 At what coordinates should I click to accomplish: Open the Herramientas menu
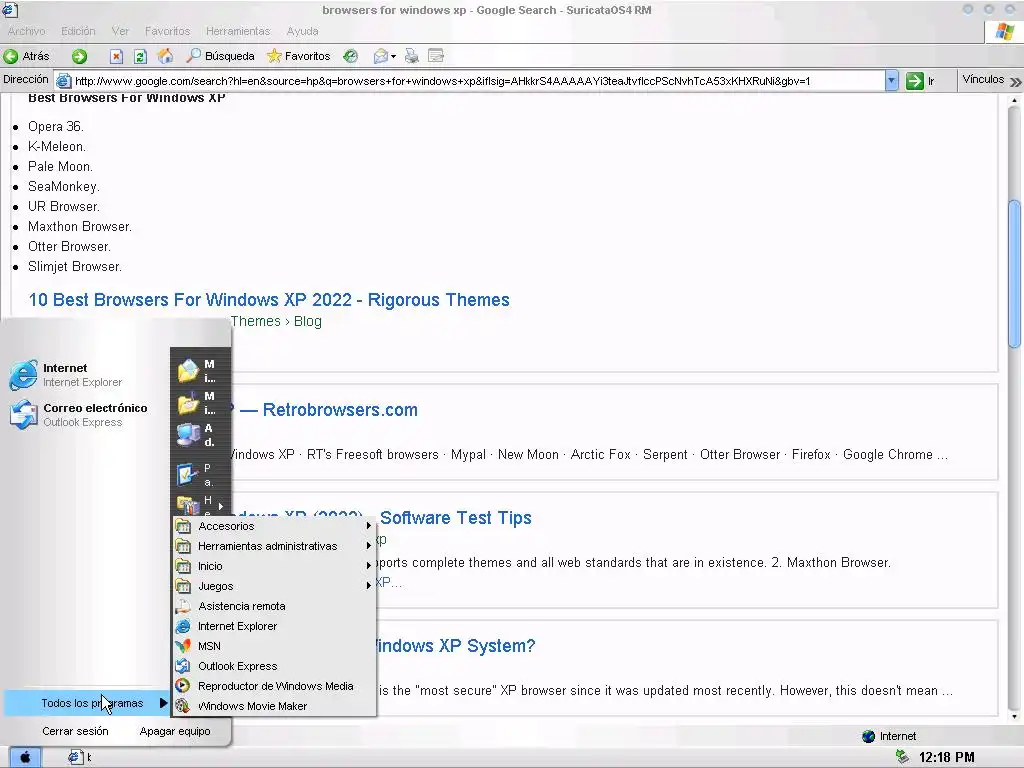[238, 31]
